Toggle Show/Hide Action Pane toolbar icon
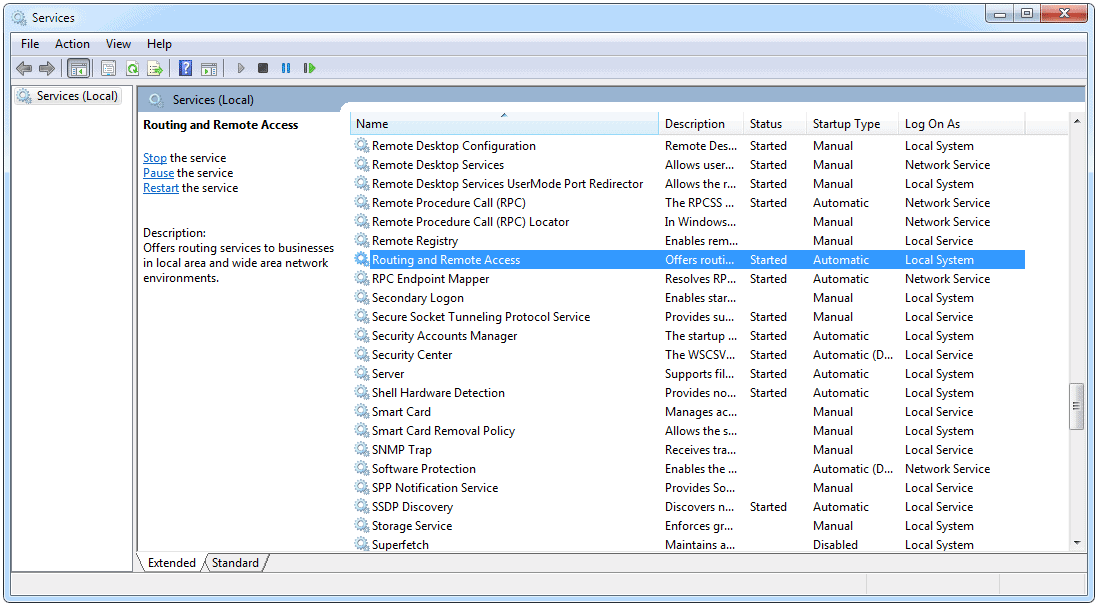1097x606 pixels. click(209, 68)
